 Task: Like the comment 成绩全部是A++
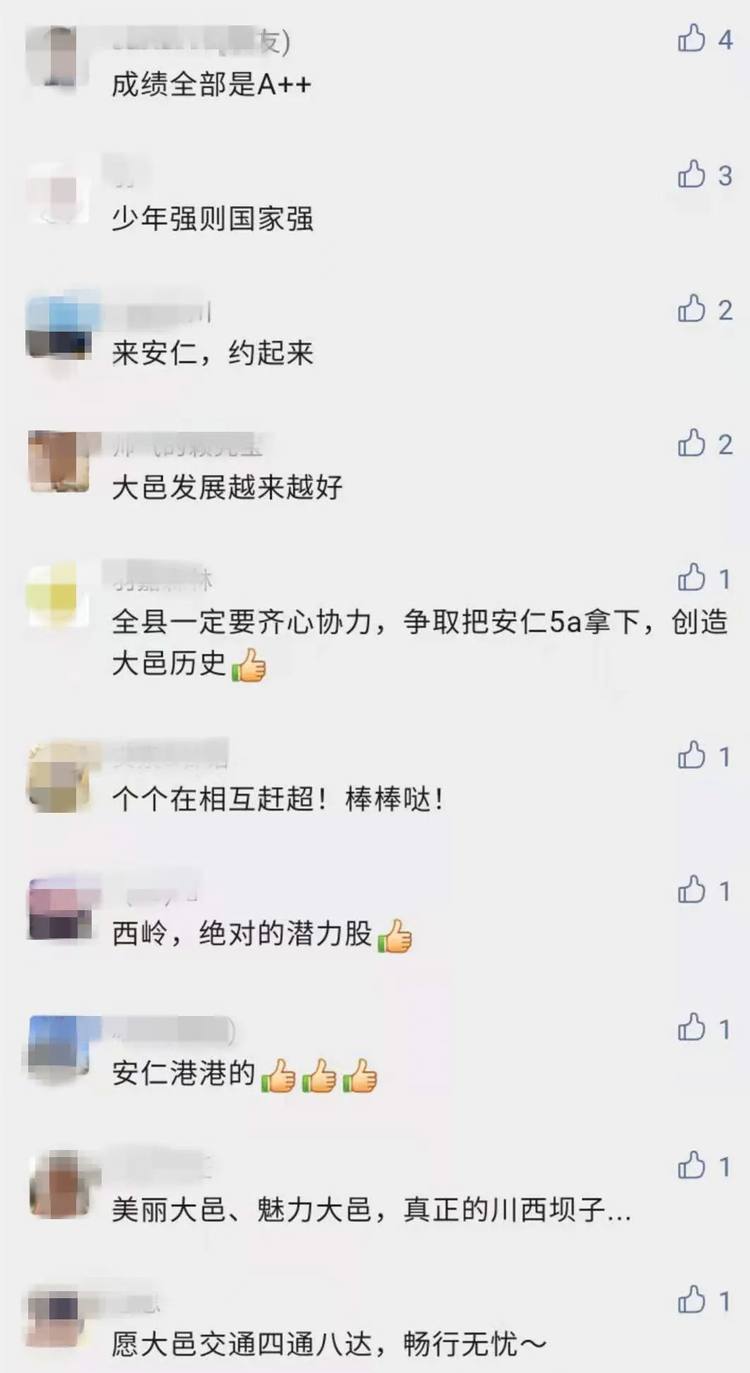(692, 39)
